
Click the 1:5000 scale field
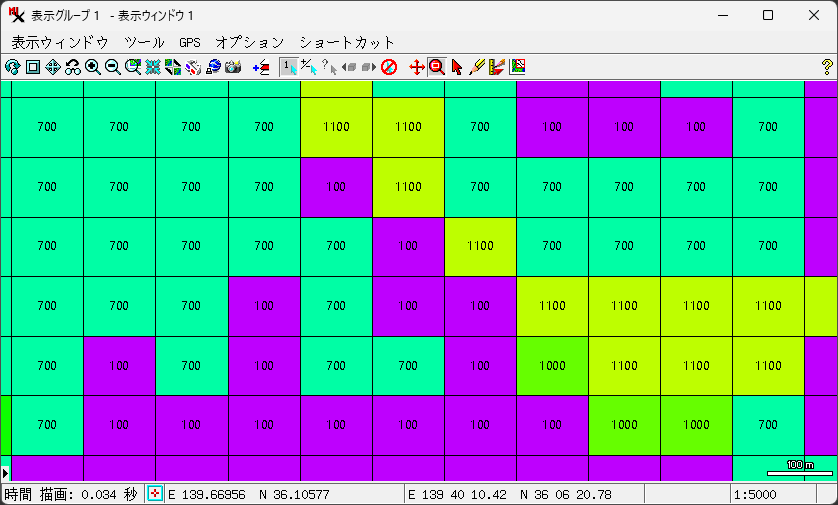(x=770, y=494)
